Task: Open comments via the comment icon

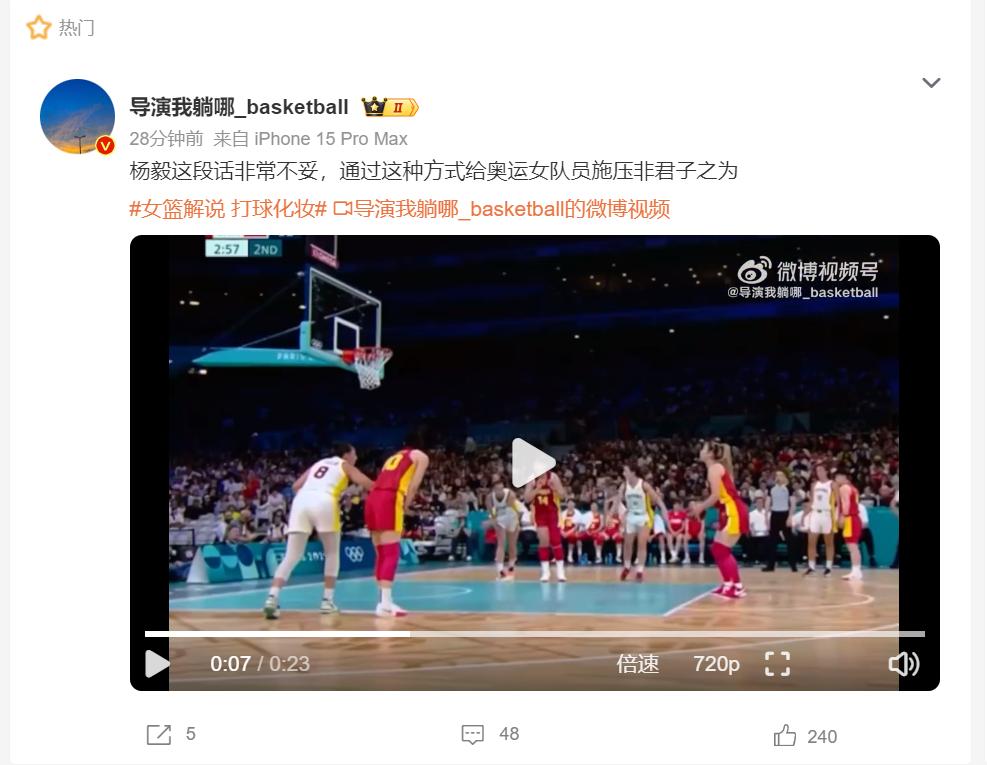Action: 473,734
